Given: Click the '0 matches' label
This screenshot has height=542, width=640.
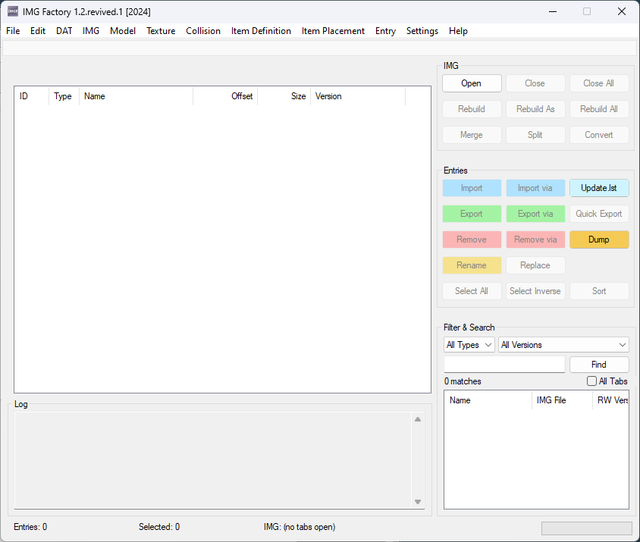Looking at the screenshot, I should (462, 381).
